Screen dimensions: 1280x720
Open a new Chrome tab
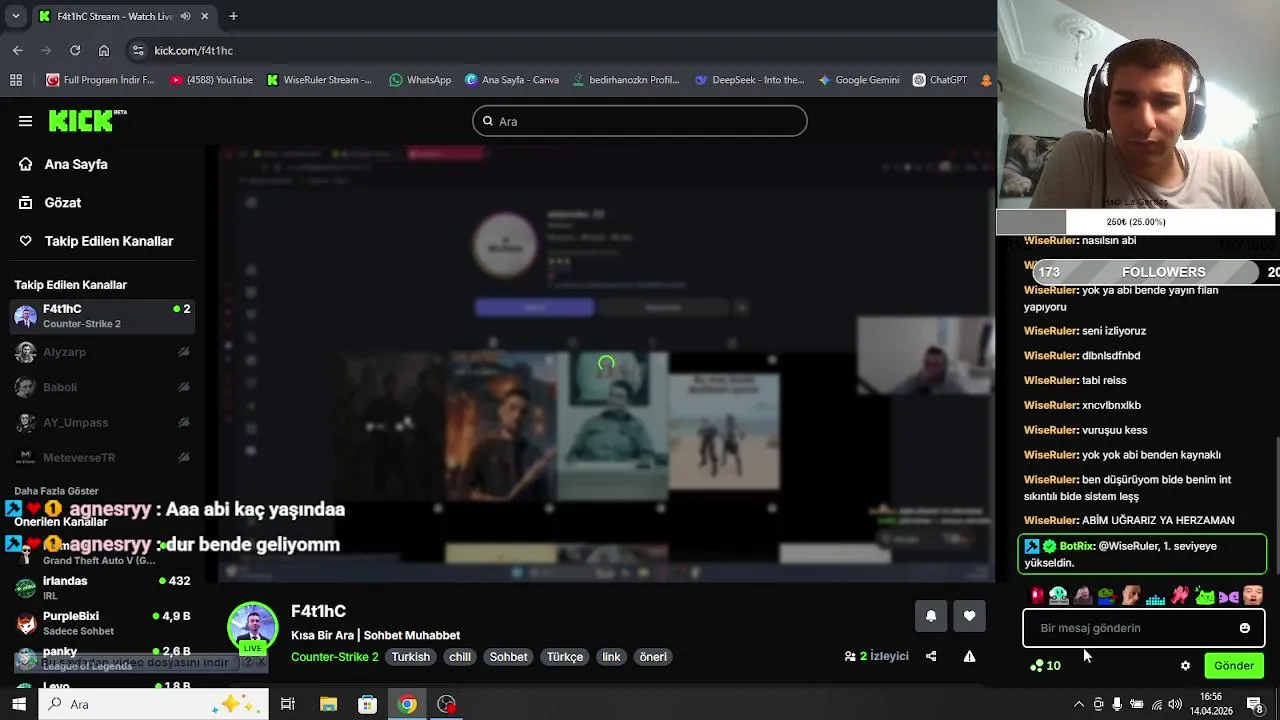[233, 16]
